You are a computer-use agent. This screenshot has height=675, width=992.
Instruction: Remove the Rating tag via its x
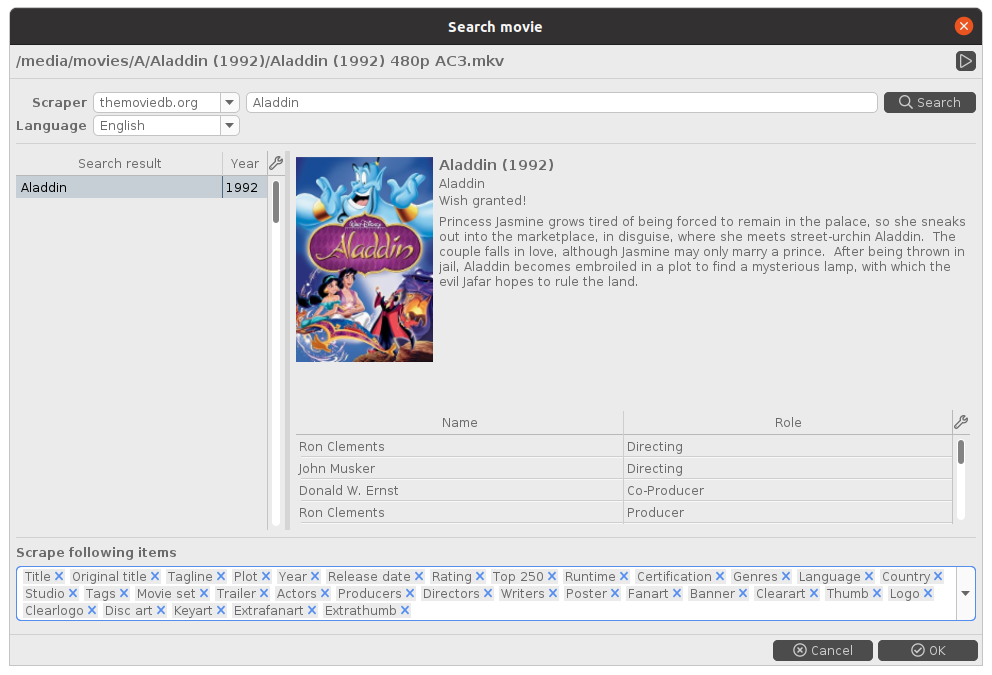(x=480, y=577)
